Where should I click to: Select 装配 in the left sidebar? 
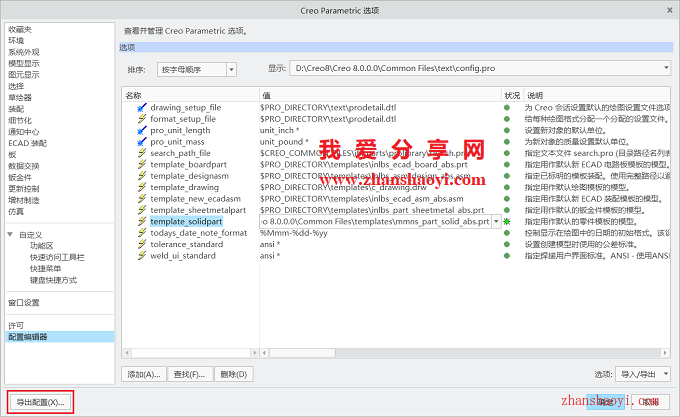tap(16, 109)
